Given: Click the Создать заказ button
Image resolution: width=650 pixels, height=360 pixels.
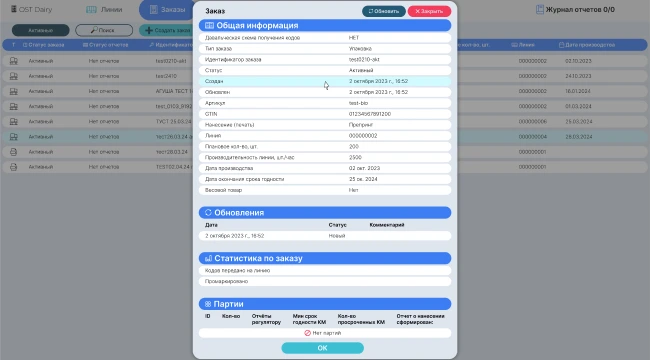Looking at the screenshot, I should pos(166,30).
